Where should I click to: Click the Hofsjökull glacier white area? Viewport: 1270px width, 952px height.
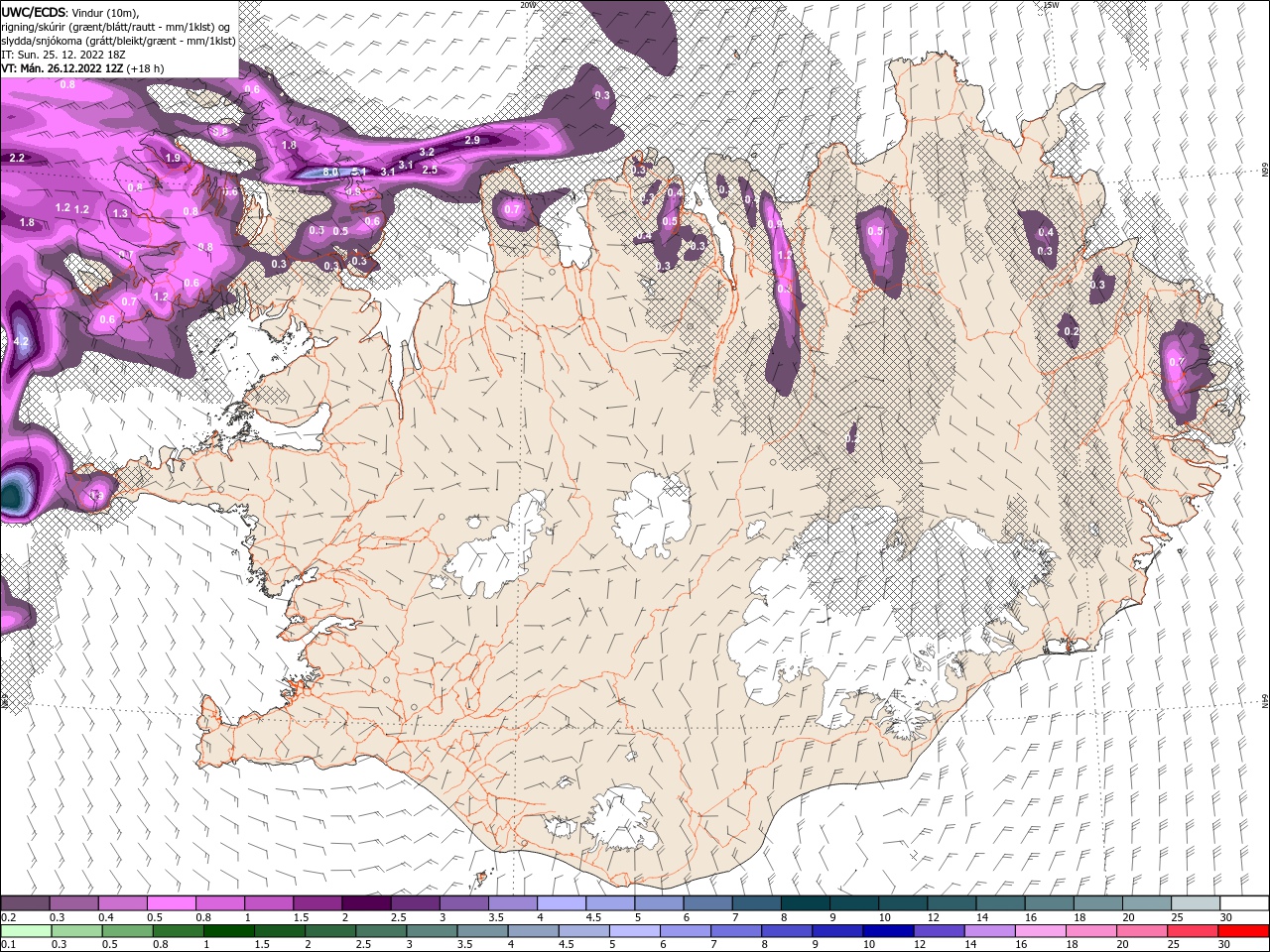652,514
